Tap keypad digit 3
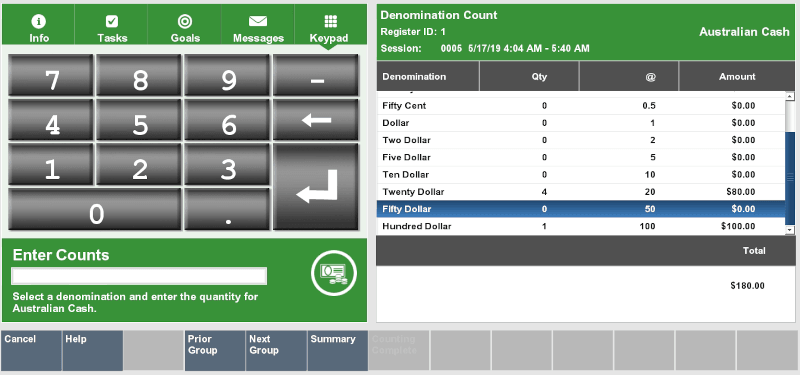 click(227, 164)
